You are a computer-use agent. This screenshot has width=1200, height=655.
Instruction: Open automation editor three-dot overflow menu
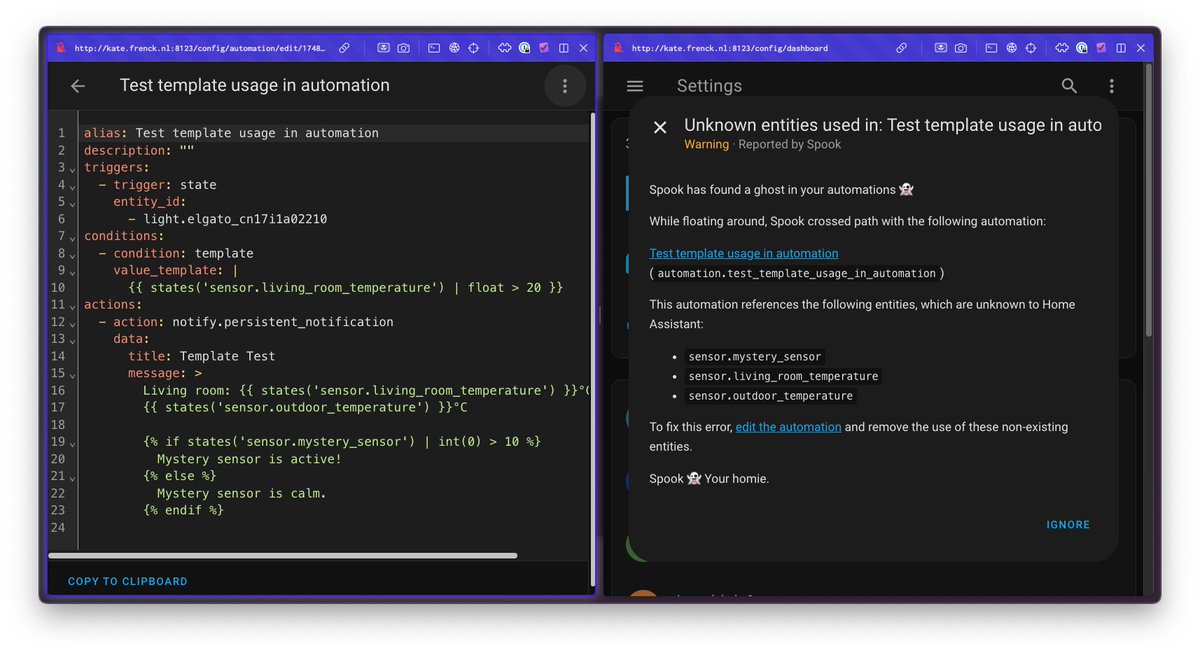[565, 86]
